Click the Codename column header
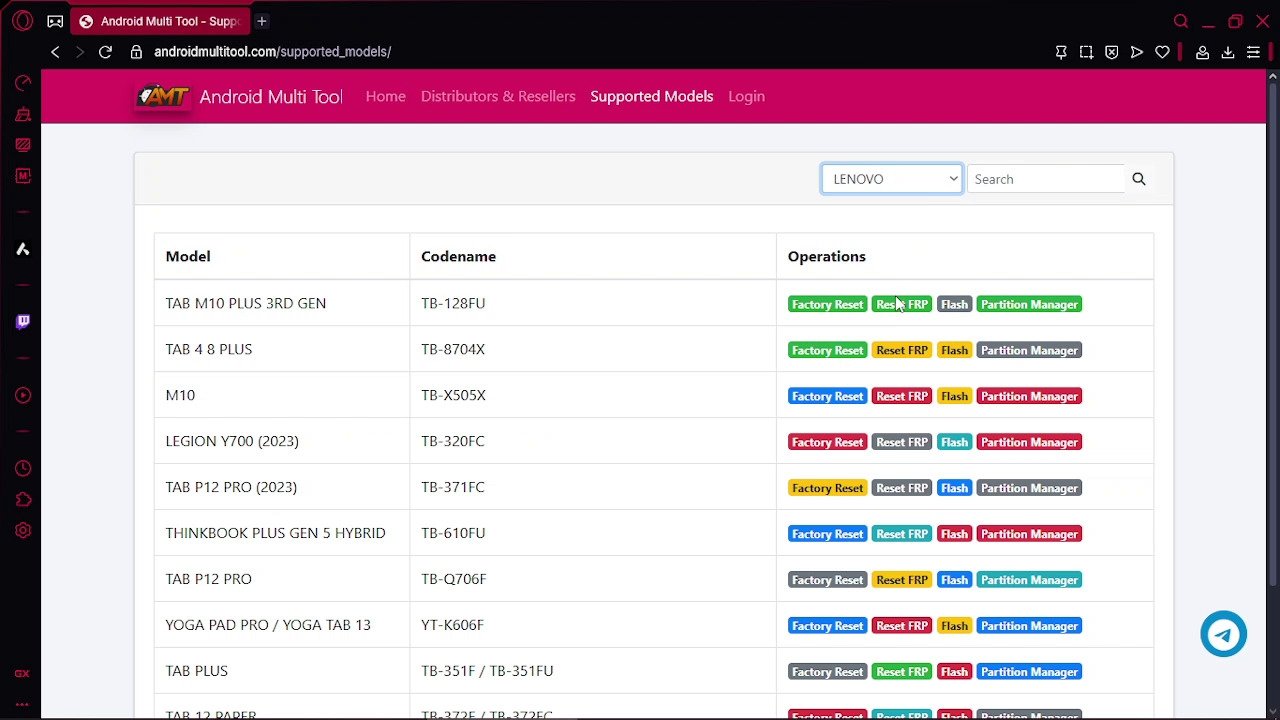This screenshot has height=720, width=1280. 458,256
